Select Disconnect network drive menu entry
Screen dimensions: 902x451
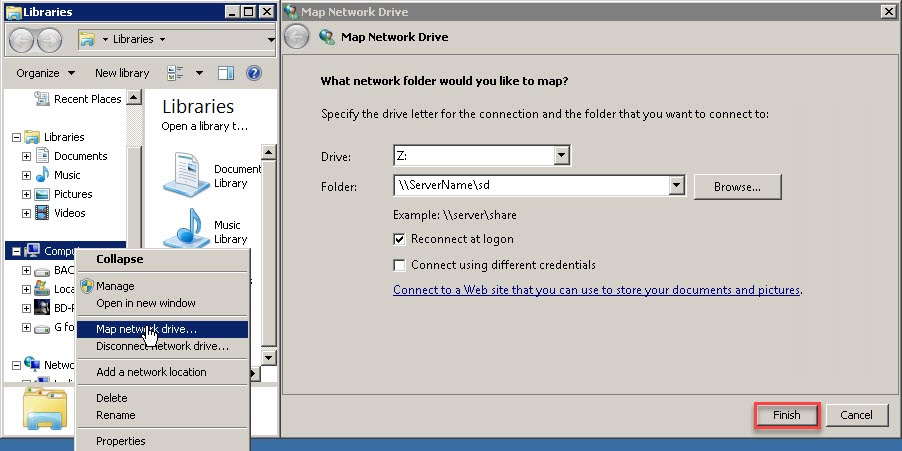click(162, 347)
